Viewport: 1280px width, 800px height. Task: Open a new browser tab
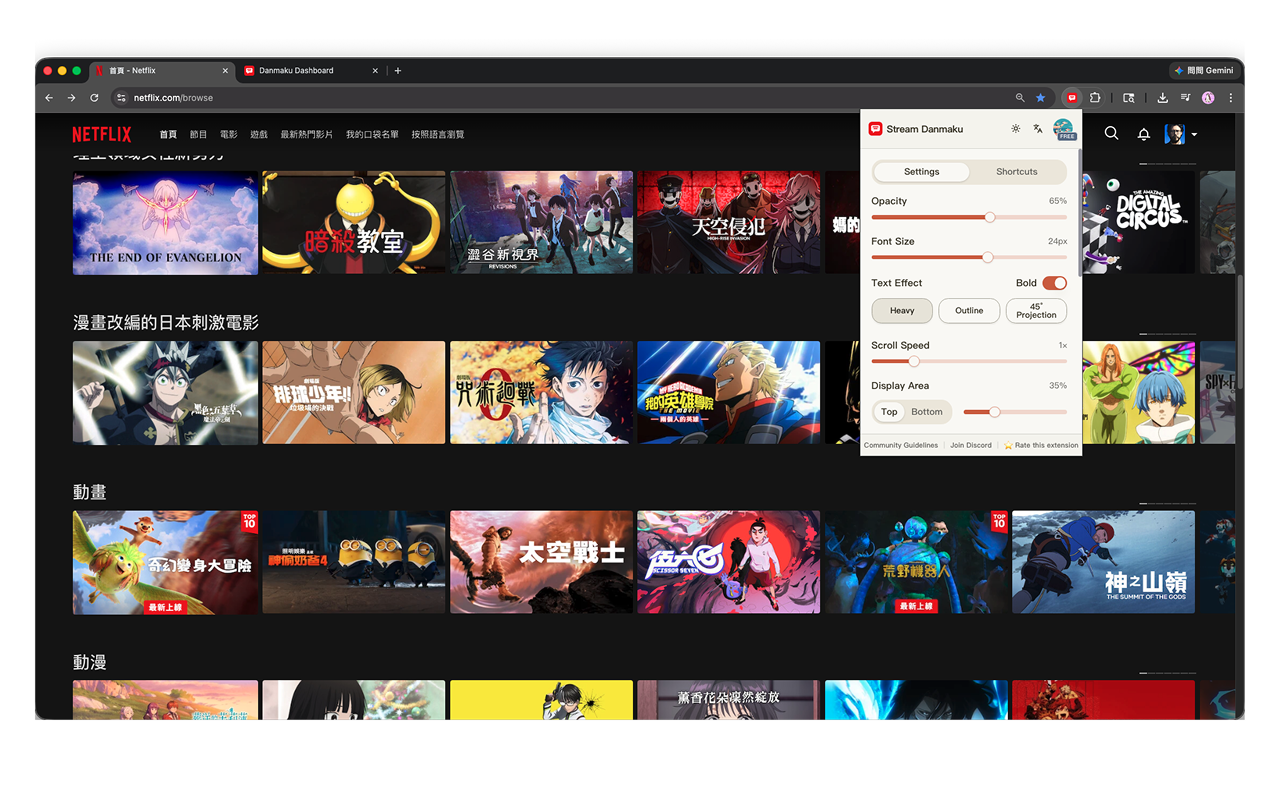[398, 71]
